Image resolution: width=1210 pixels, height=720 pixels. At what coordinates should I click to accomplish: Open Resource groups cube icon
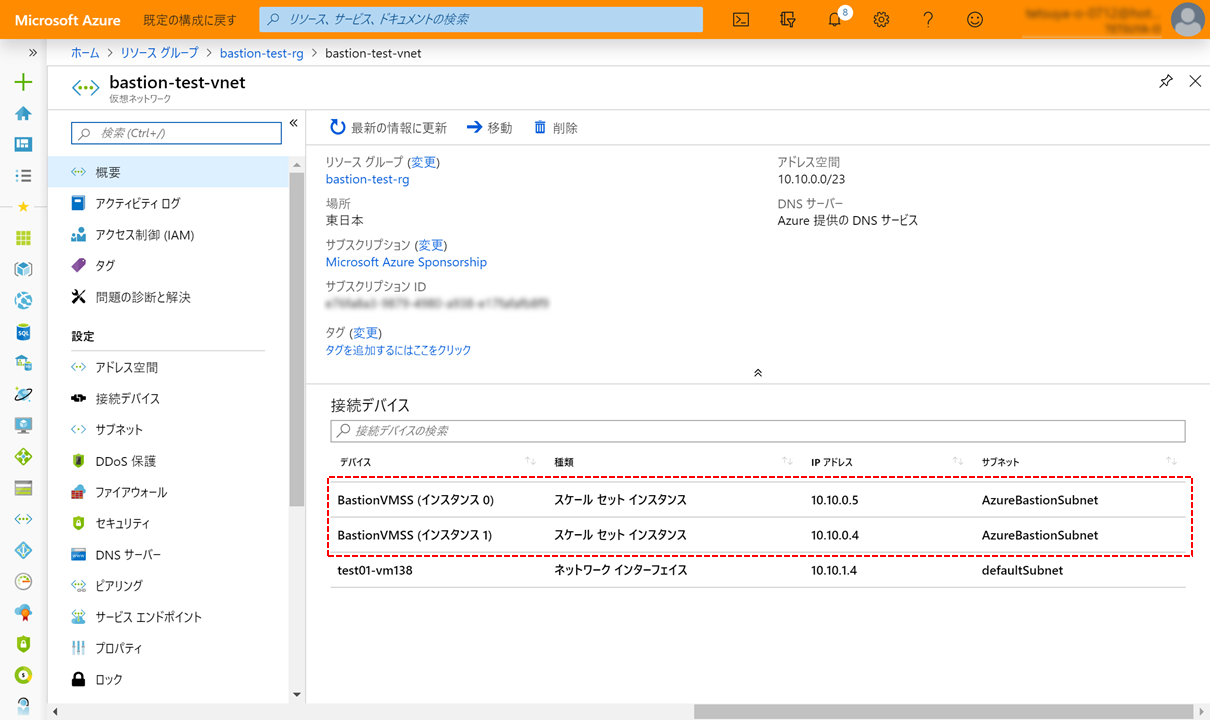(23, 269)
